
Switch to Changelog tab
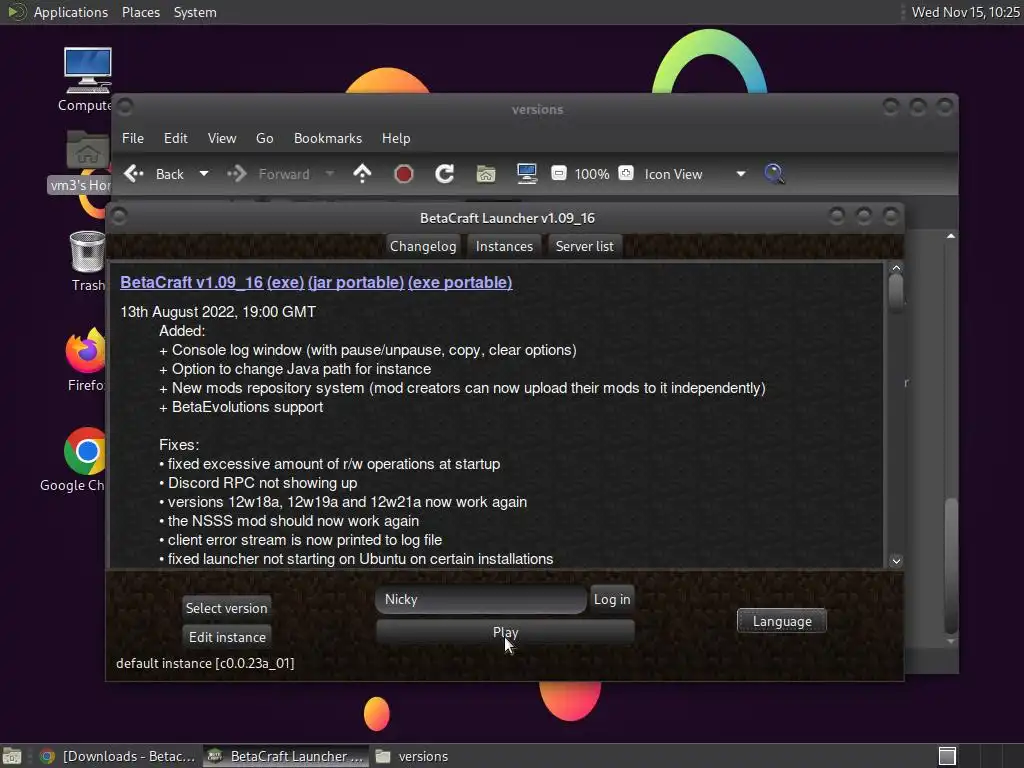click(x=423, y=246)
